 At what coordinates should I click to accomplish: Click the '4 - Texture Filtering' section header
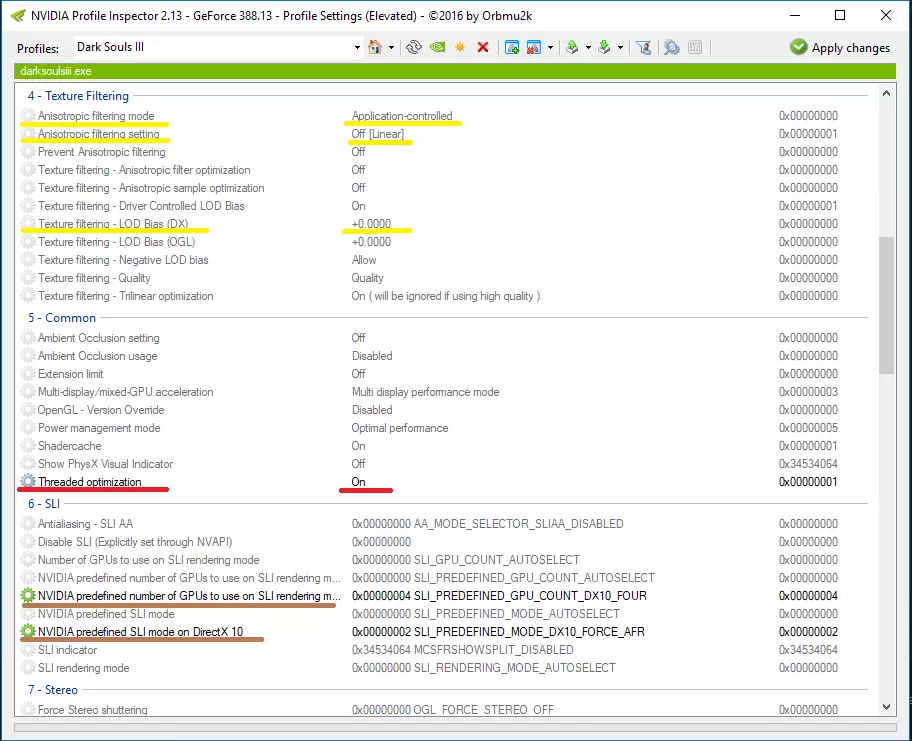pyautogui.click(x=78, y=95)
